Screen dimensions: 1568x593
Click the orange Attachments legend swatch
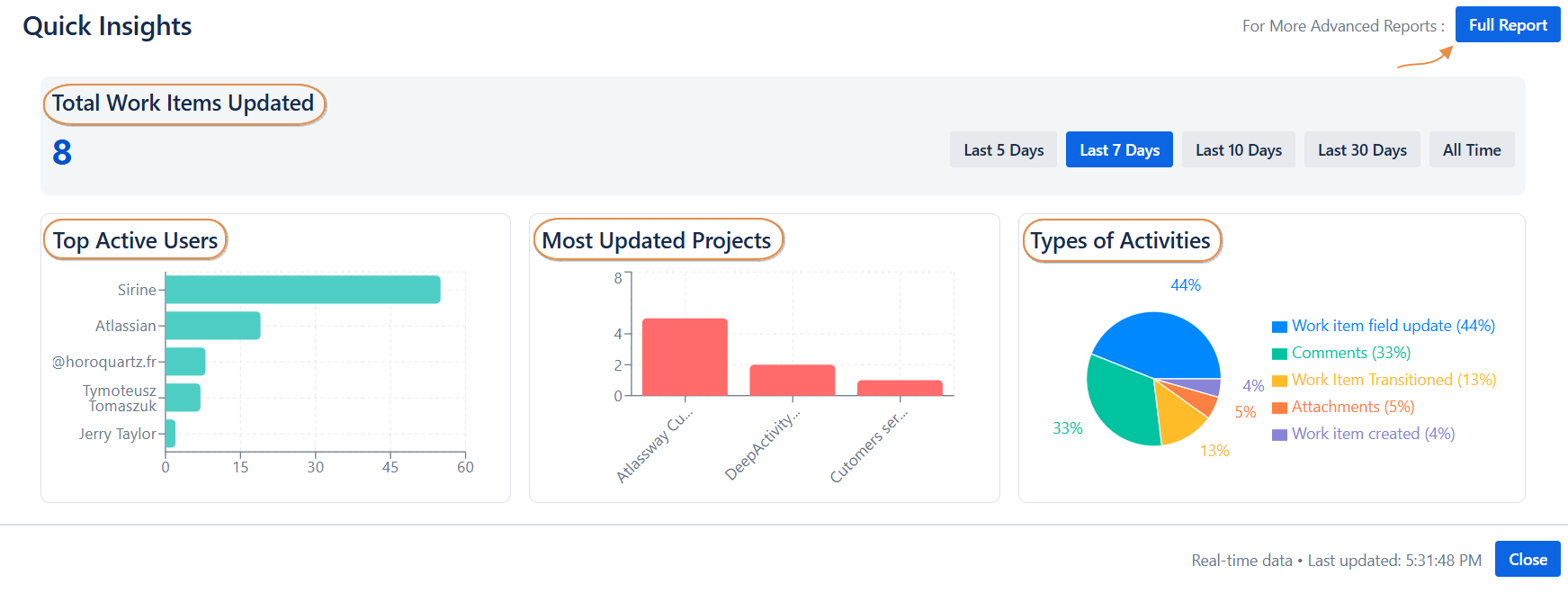point(1279,408)
